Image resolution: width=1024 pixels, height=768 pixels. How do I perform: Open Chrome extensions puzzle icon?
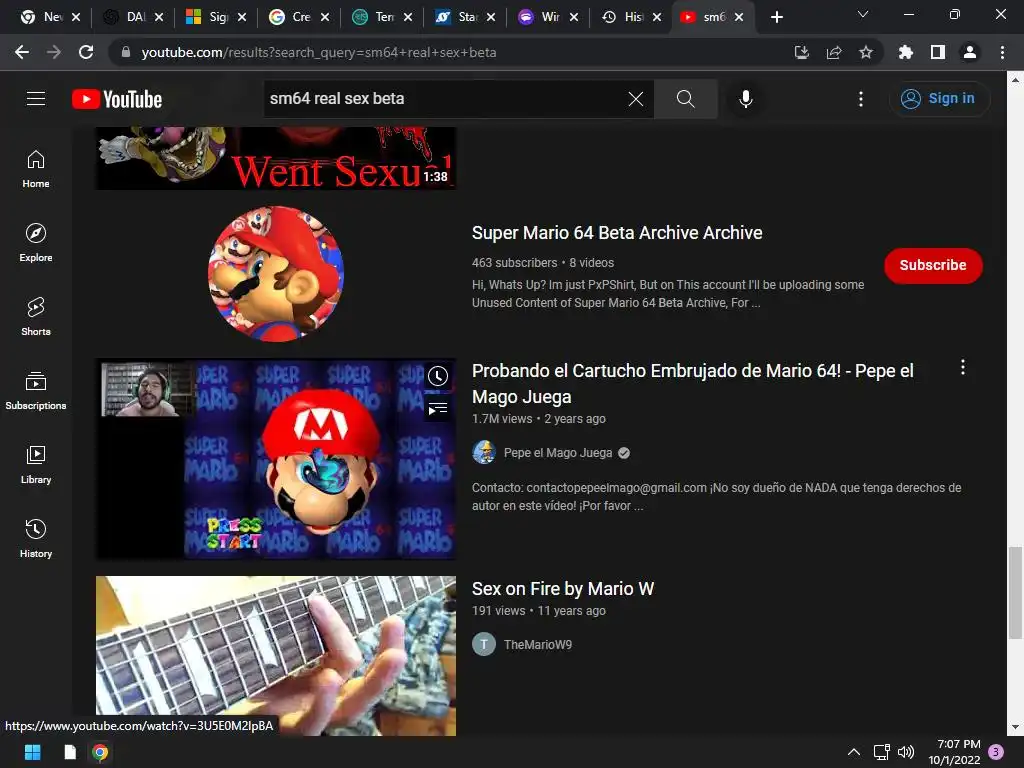coord(906,52)
